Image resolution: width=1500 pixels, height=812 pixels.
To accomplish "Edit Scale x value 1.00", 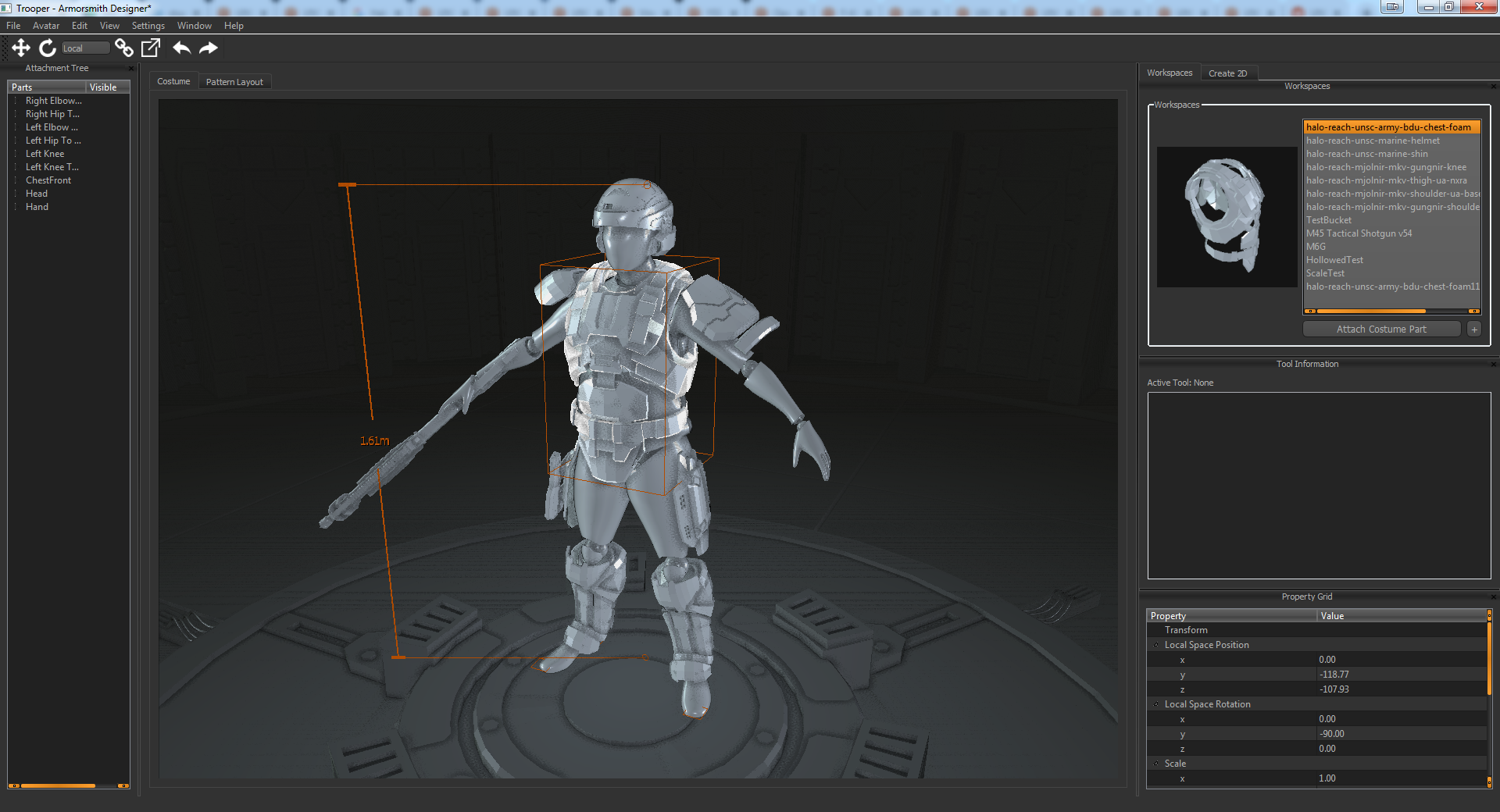I will (1402, 778).
